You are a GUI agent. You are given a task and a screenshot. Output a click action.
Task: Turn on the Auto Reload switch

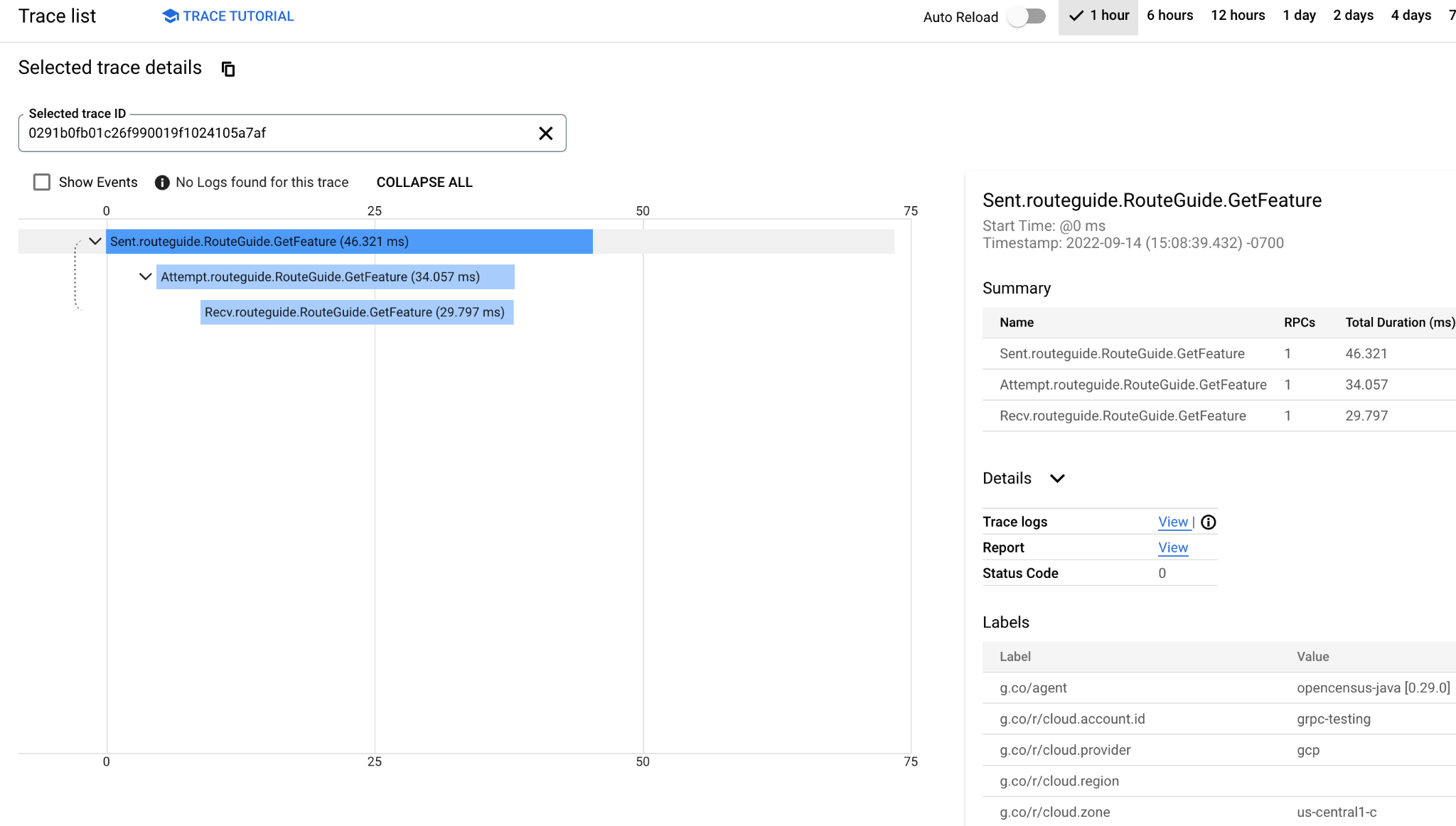click(1027, 16)
